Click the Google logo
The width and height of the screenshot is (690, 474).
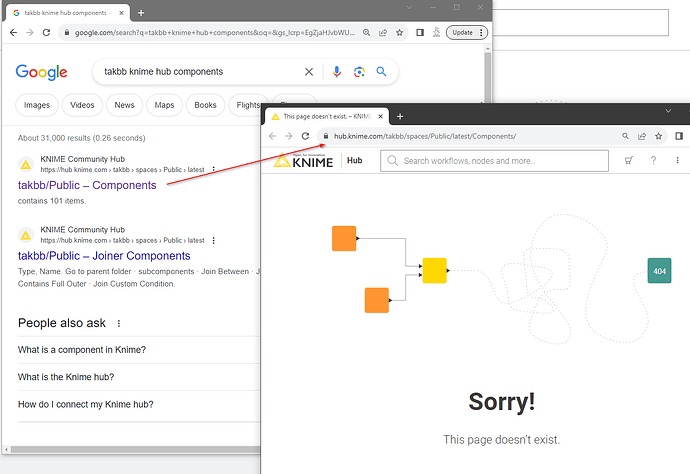(x=41, y=72)
